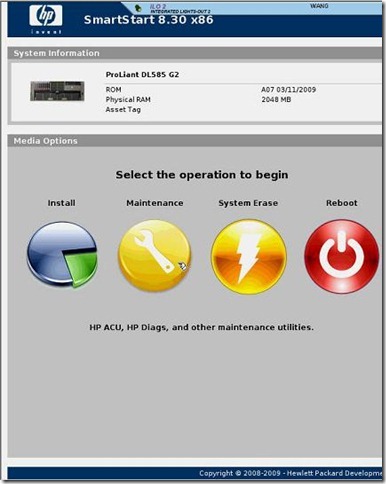The image size is (386, 484).
Task: Click the 'Physical RAM' row label
Action: tap(128, 100)
